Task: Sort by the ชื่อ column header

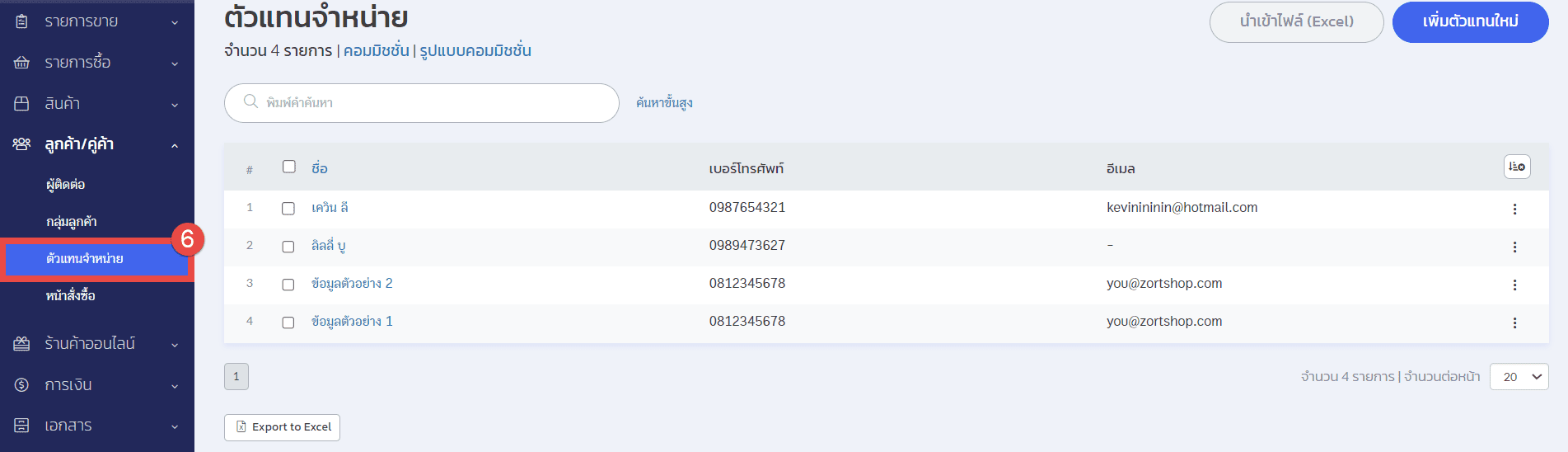Action: [320, 168]
